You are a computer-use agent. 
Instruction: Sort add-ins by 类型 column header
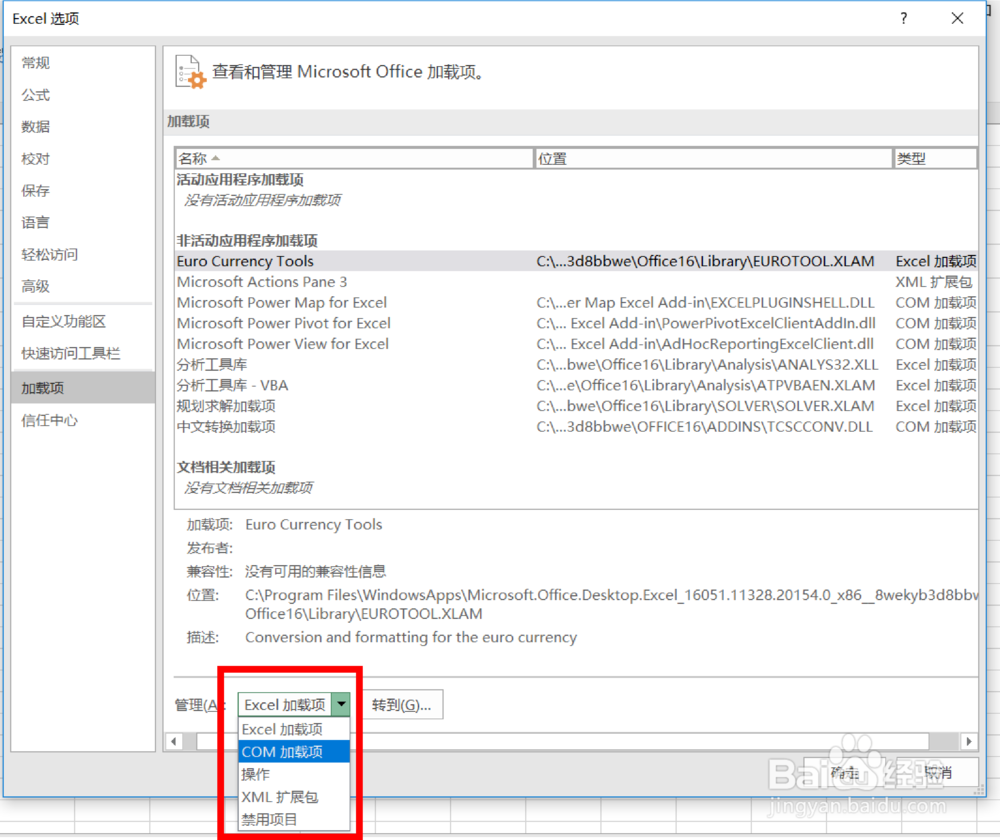(x=935, y=158)
